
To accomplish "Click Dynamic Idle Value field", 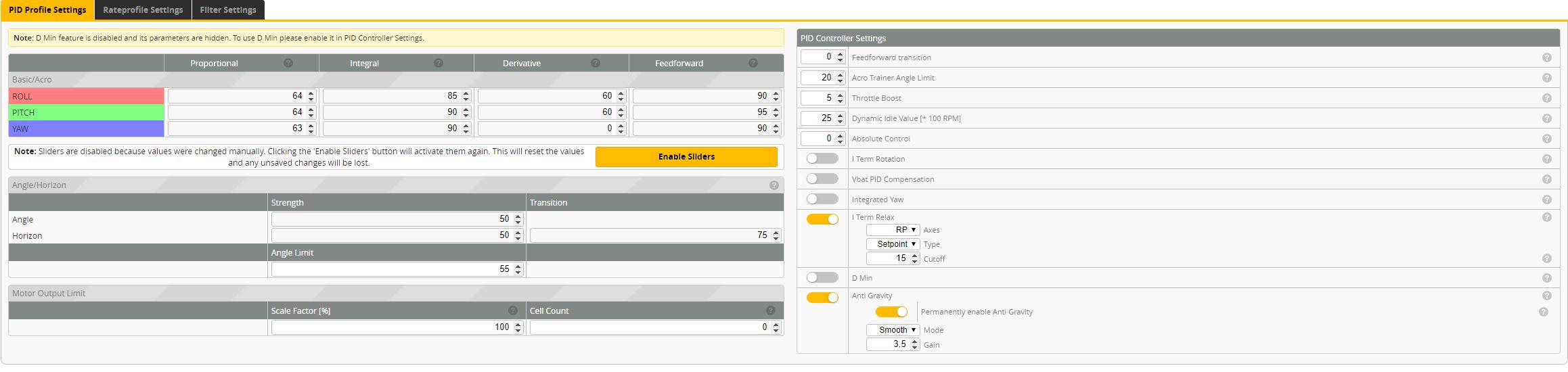I will tap(823, 118).
